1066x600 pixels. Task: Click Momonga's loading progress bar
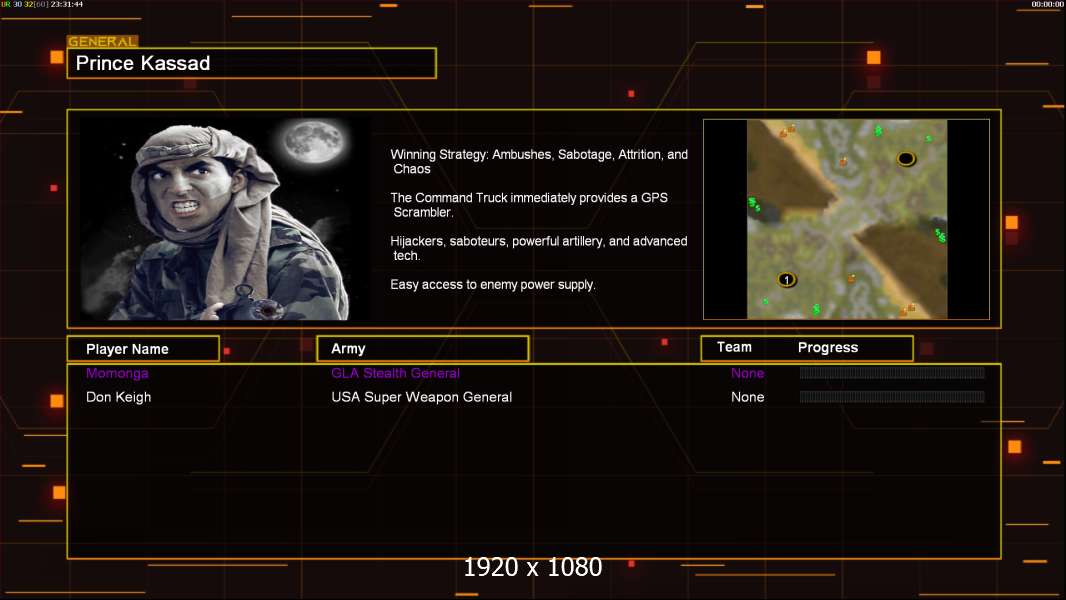coord(892,372)
